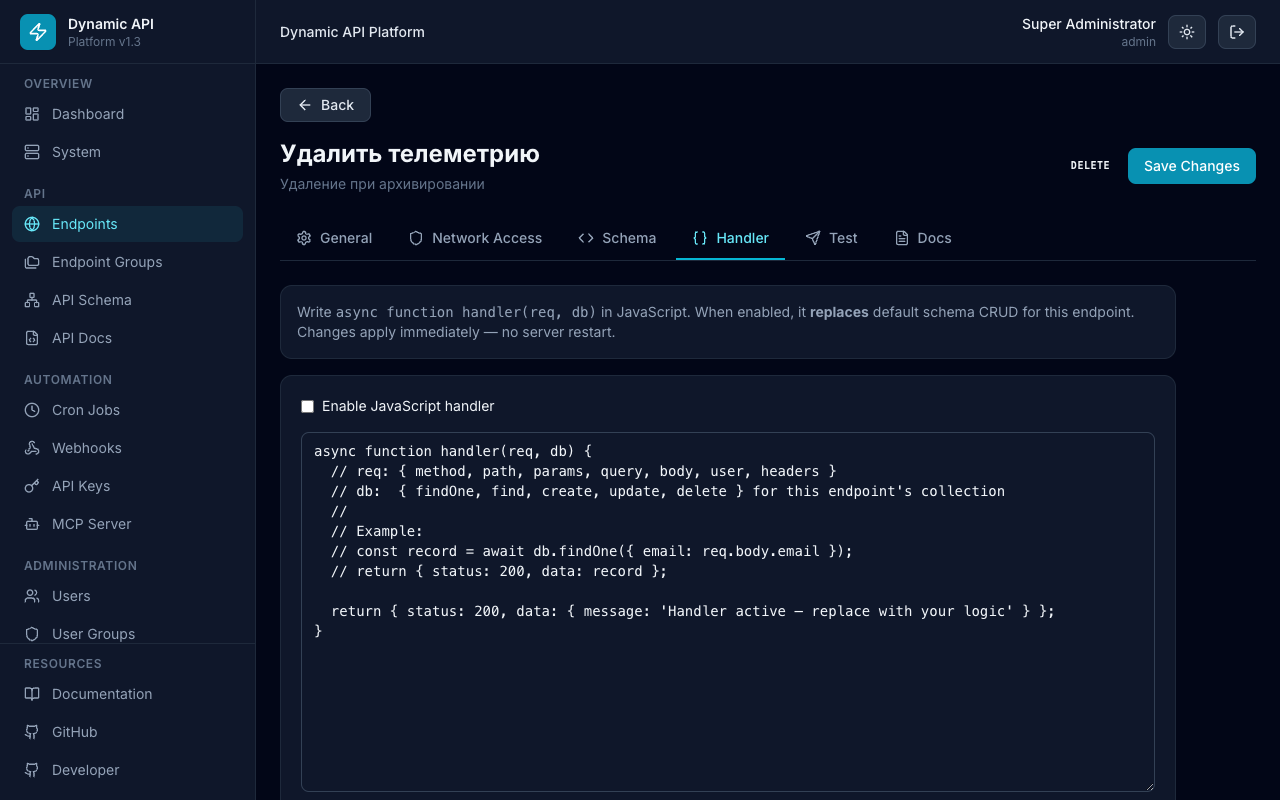
Task: Click the MCP Server robot icon
Action: click(x=32, y=524)
